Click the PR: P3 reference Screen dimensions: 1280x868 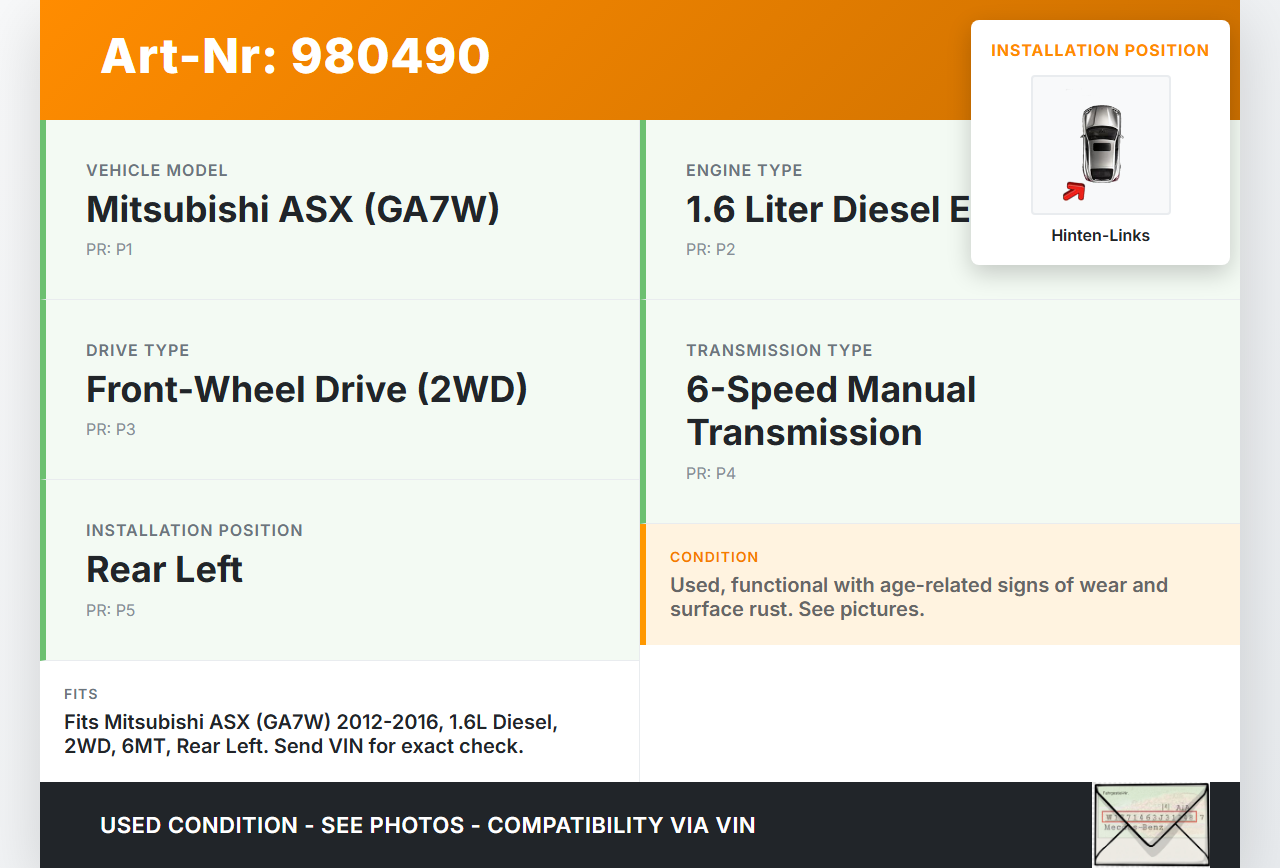(x=110, y=430)
